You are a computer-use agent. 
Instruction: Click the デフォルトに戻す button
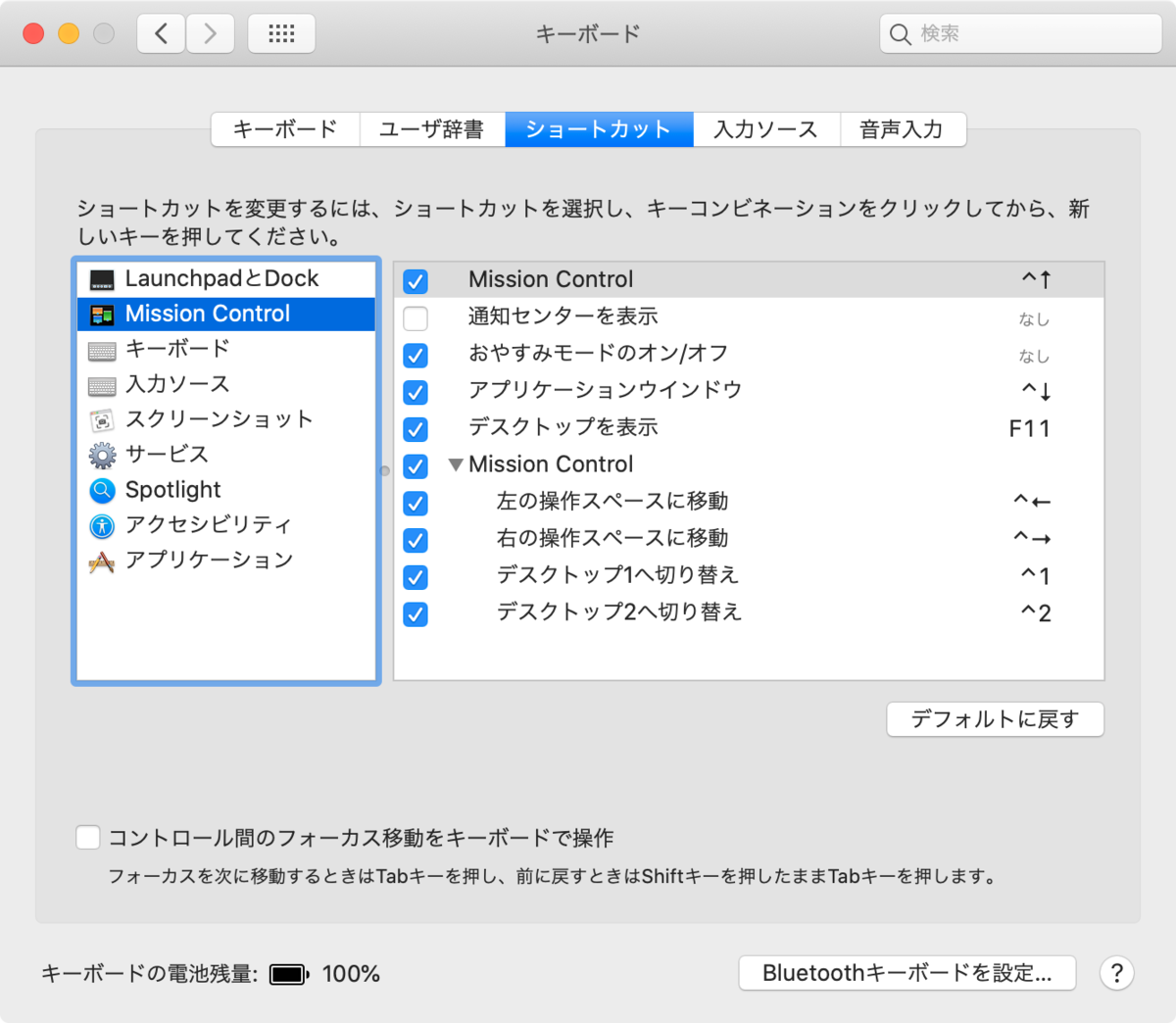[x=995, y=718]
